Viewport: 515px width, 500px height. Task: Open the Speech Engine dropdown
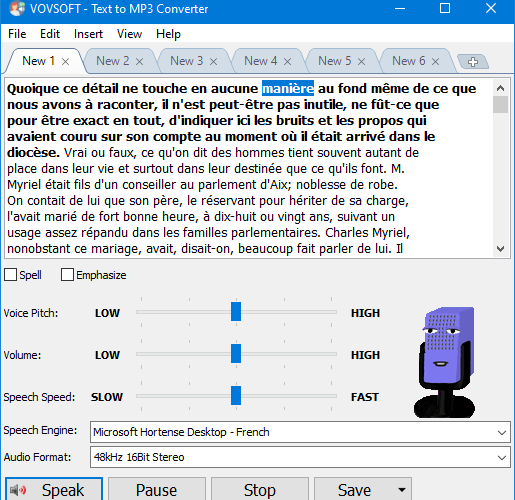click(x=300, y=432)
